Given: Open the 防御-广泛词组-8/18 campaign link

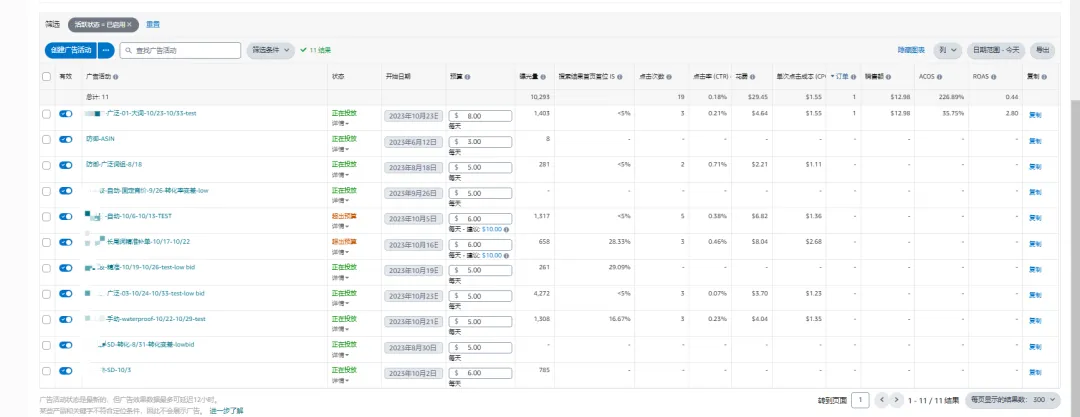Looking at the screenshot, I should pos(114,165).
